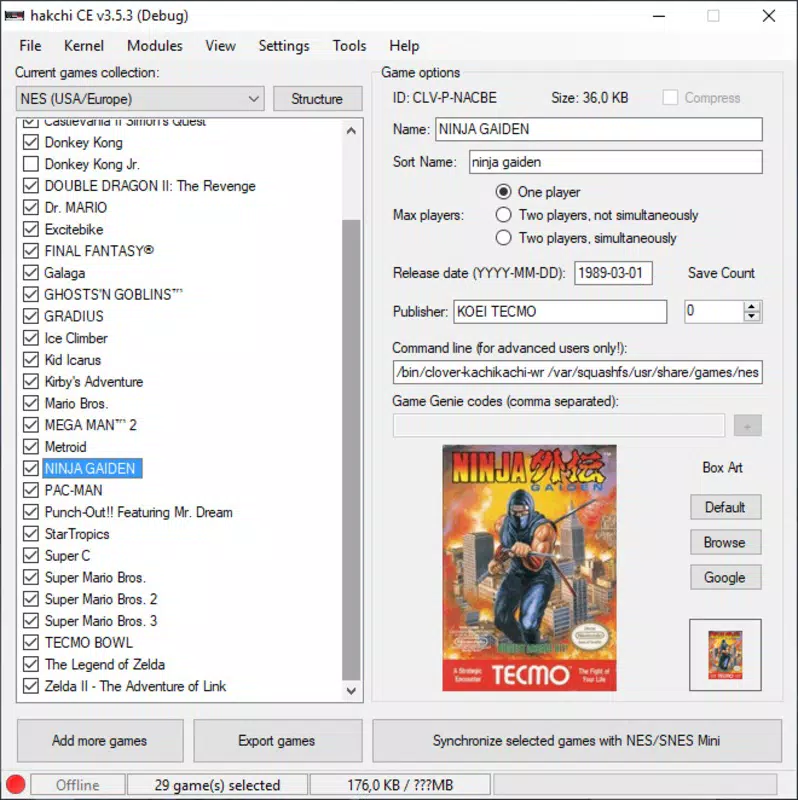Click the Name input field
This screenshot has width=798, height=800.
pyautogui.click(x=599, y=129)
